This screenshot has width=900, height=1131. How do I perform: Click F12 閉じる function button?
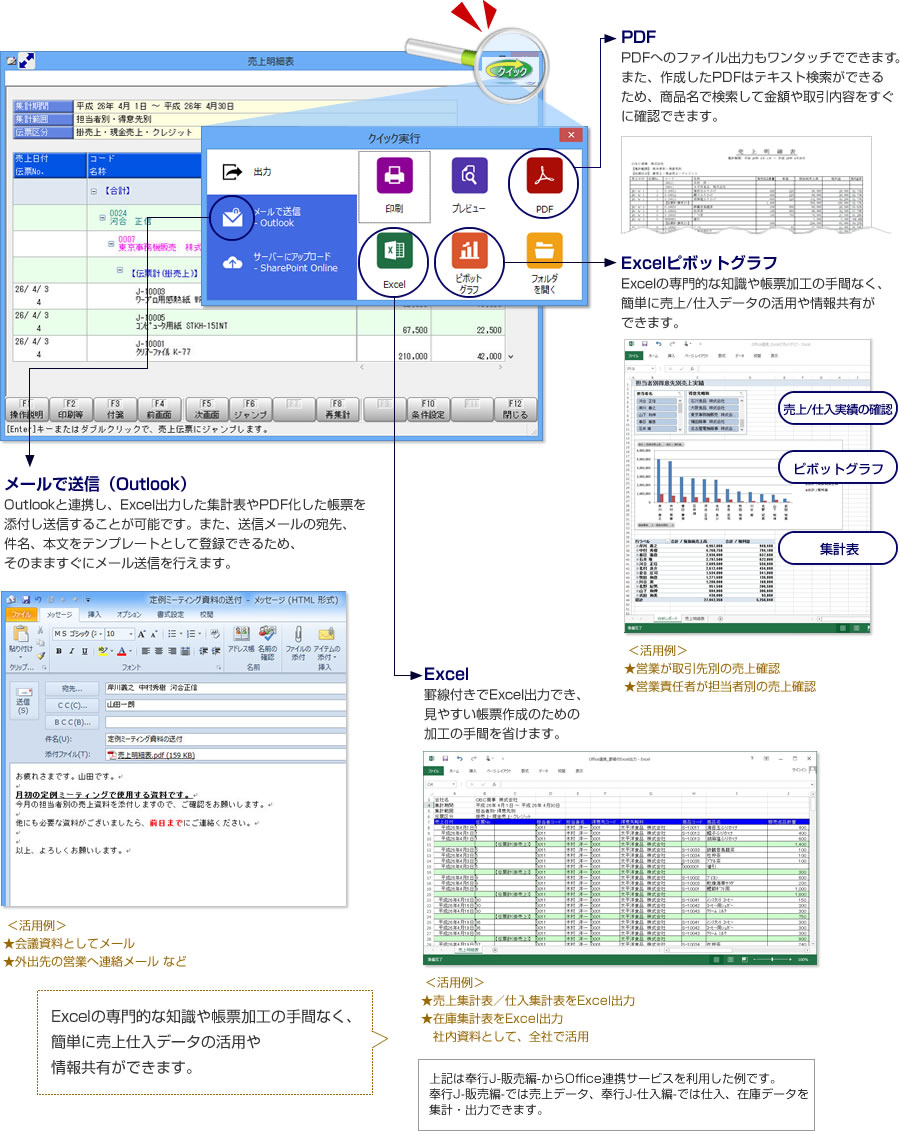pyautogui.click(x=515, y=409)
